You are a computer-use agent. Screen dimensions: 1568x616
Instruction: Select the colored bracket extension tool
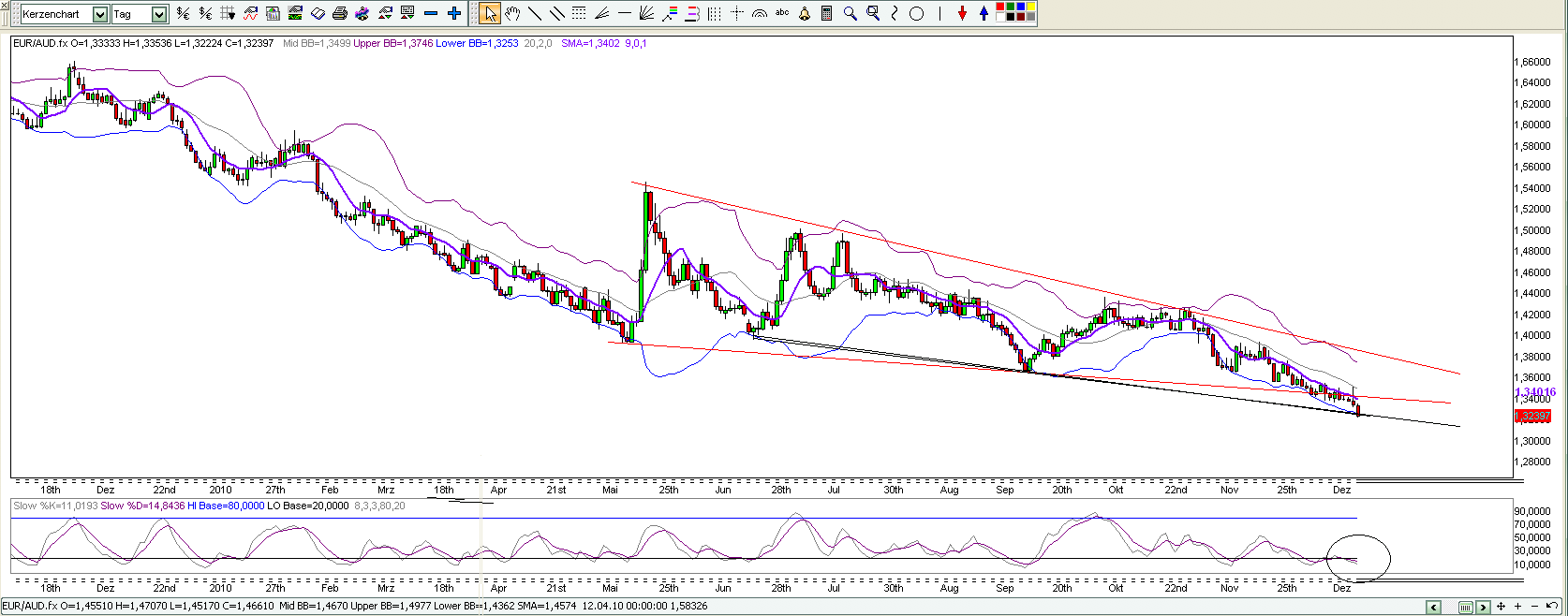[692, 13]
